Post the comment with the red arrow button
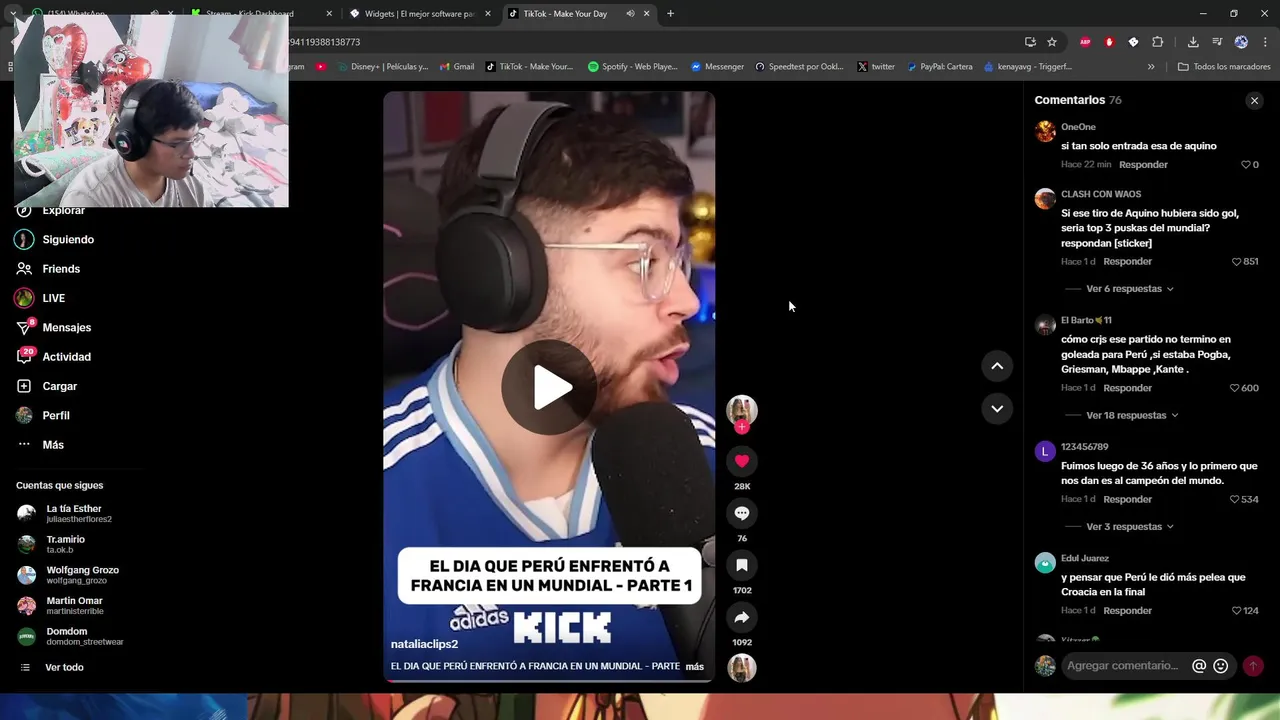Viewport: 1280px width, 720px height. pyautogui.click(x=1253, y=666)
